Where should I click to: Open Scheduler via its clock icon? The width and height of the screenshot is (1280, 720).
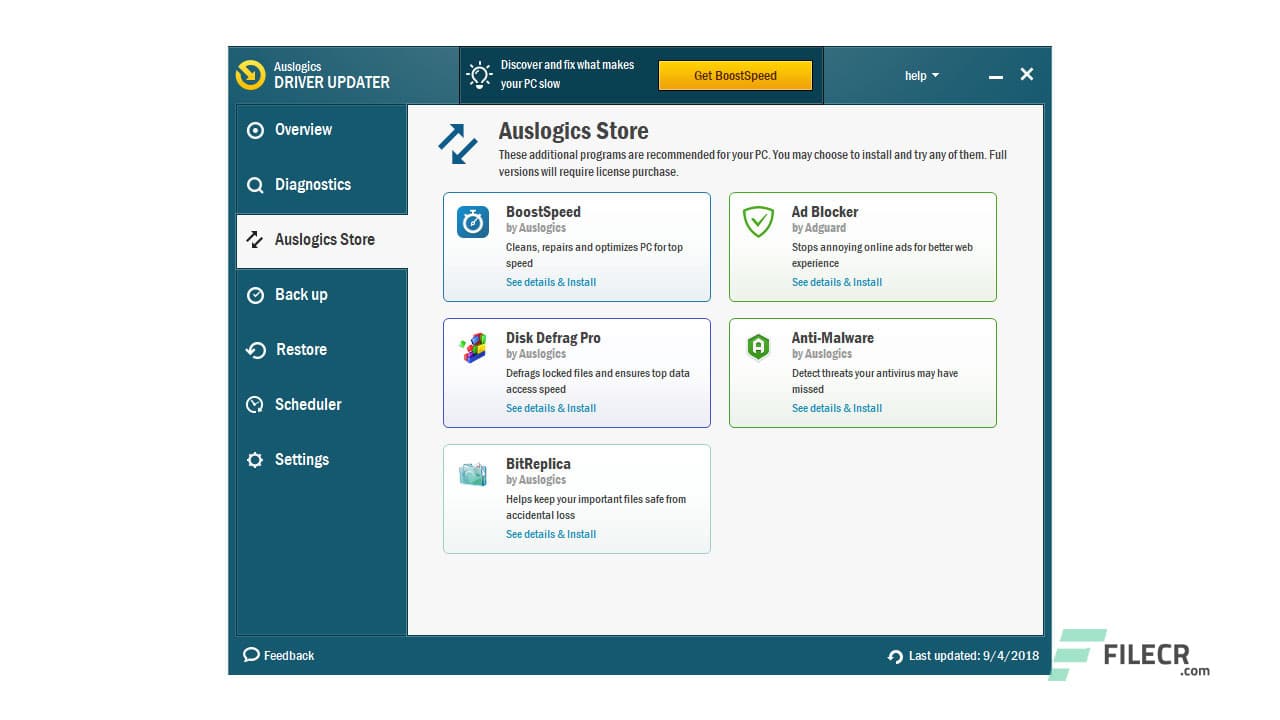click(x=255, y=404)
